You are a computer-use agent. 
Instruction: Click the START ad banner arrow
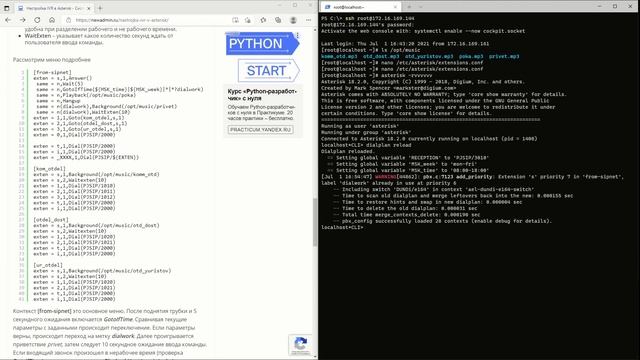coord(268,70)
